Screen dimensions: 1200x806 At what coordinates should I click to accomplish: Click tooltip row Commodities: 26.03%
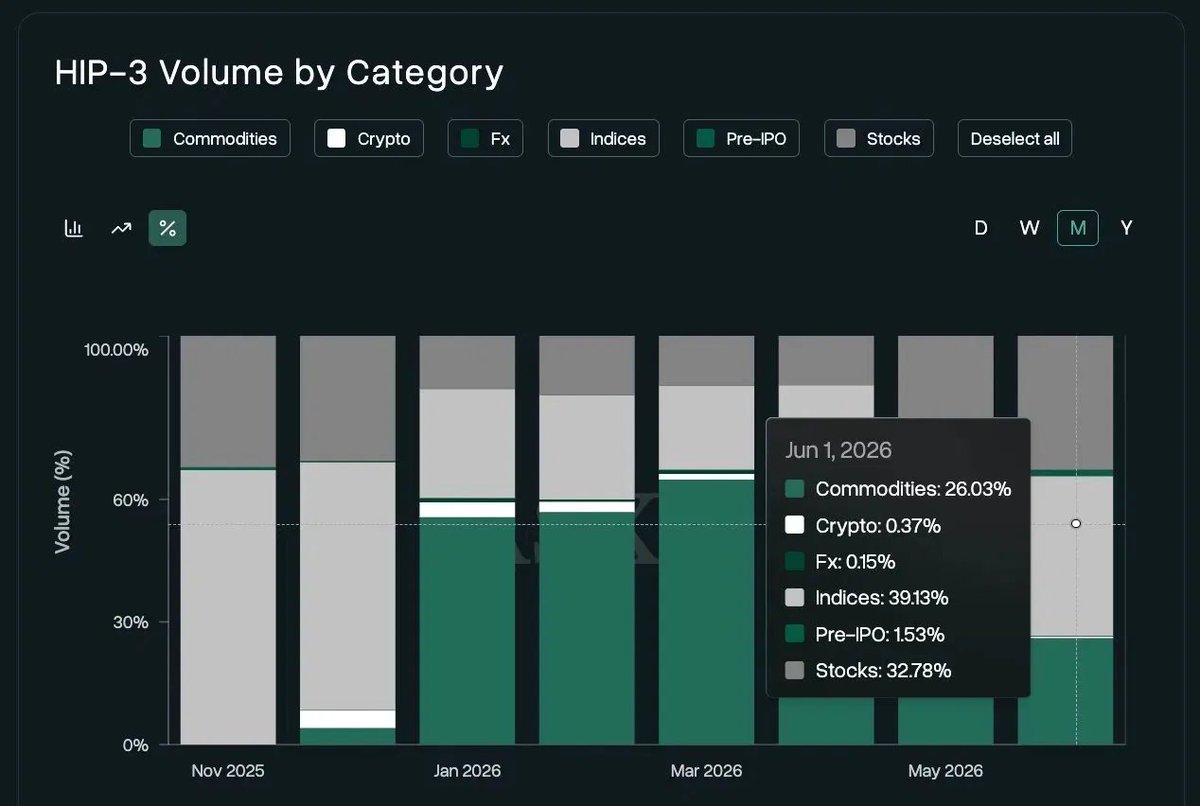tap(898, 489)
